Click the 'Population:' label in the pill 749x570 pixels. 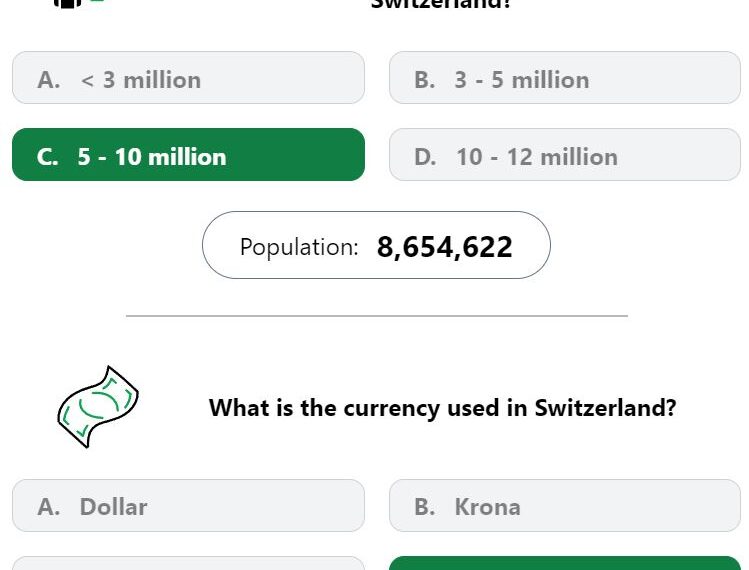tap(299, 247)
